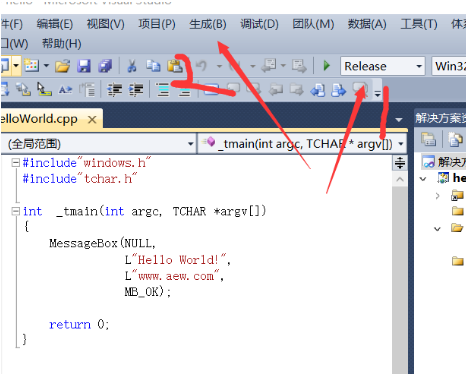
Task: Open the 帮助(H) help menu
Action: tap(61, 44)
